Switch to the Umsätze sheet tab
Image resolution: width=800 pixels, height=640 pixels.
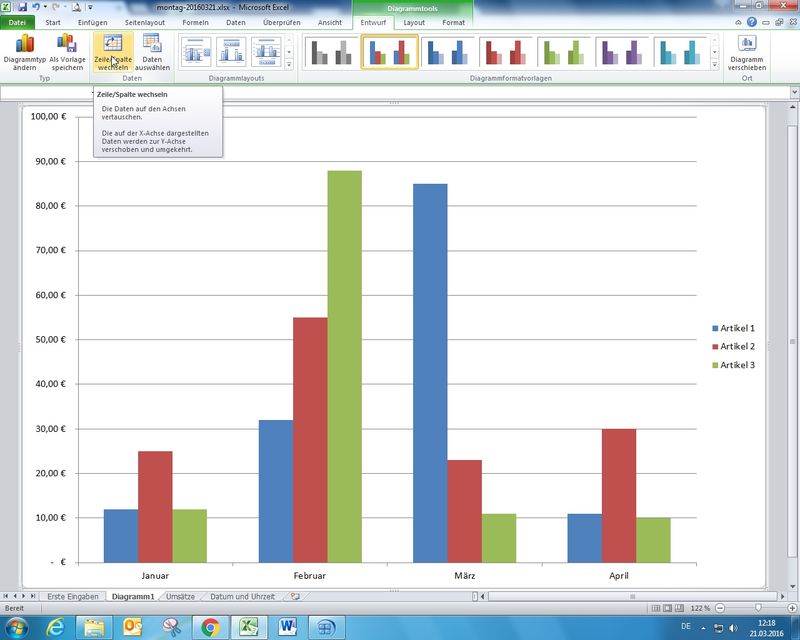[x=181, y=596]
